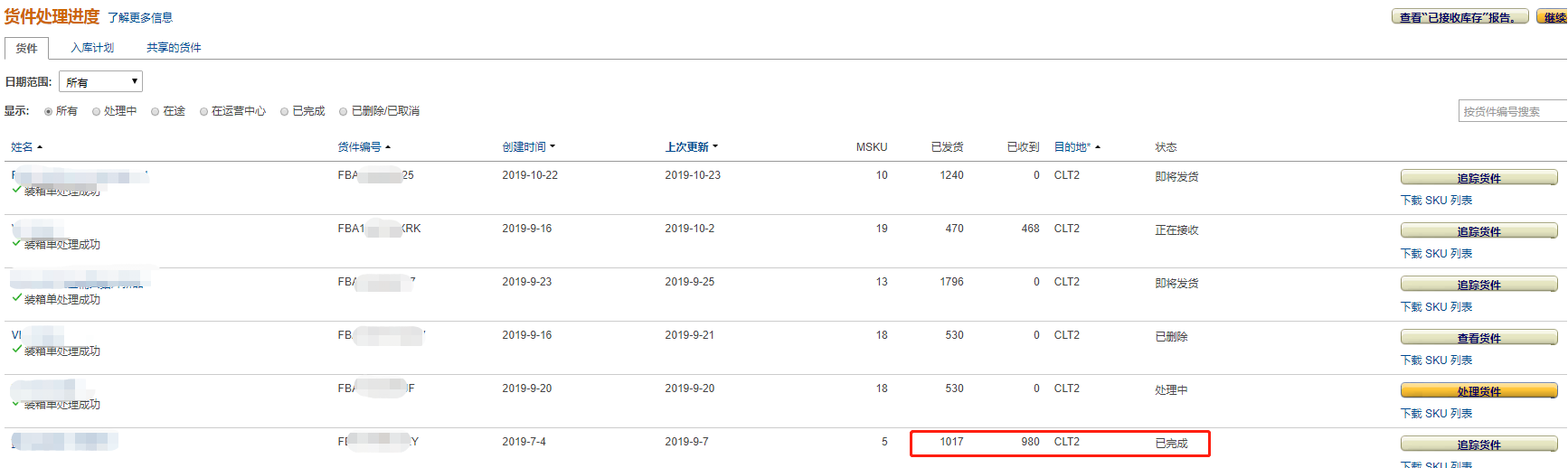Screen dimensions: 1568x468
Task: Click the sort arrow next to 姓名 column
Action: pyautogui.click(x=40, y=147)
